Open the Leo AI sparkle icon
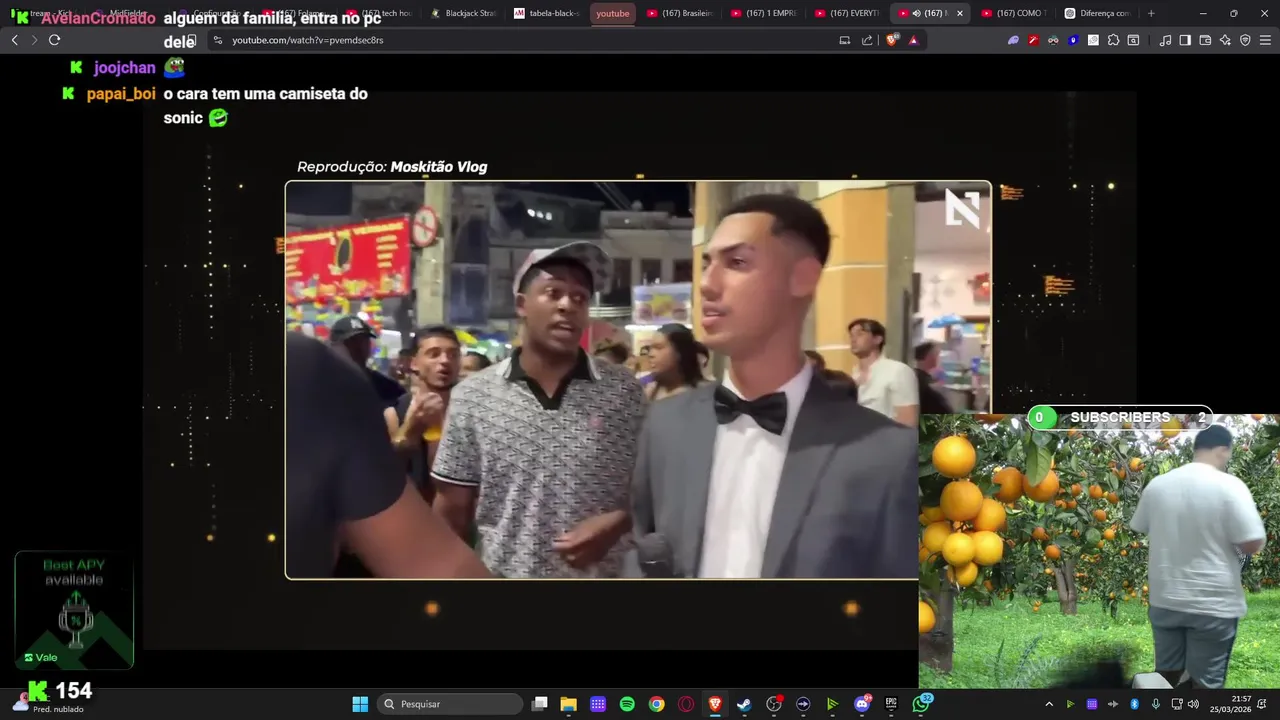Viewport: 1280px width, 720px height. click(1225, 40)
